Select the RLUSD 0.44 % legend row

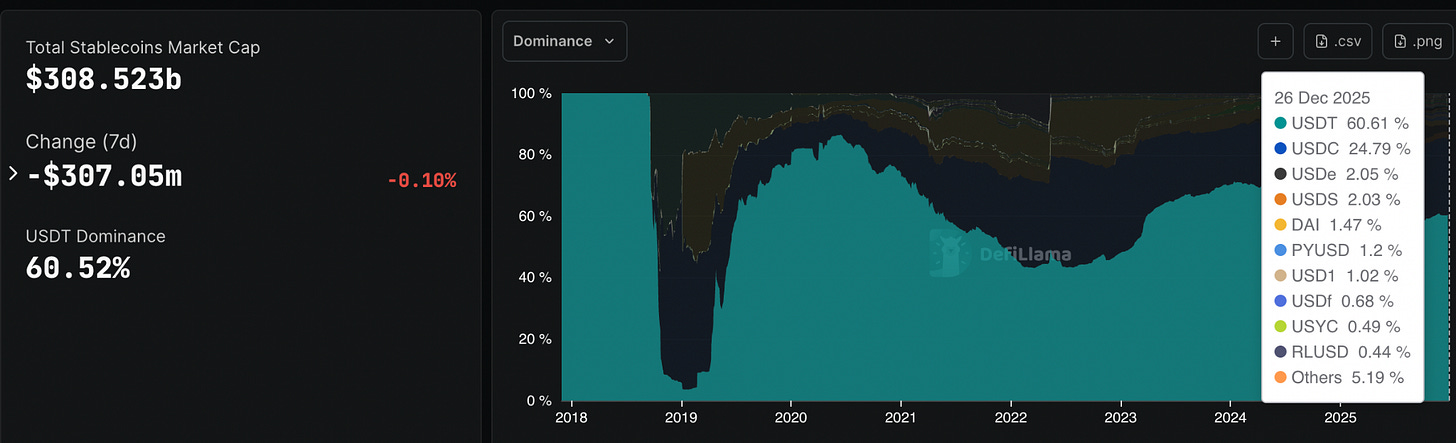(x=1342, y=352)
